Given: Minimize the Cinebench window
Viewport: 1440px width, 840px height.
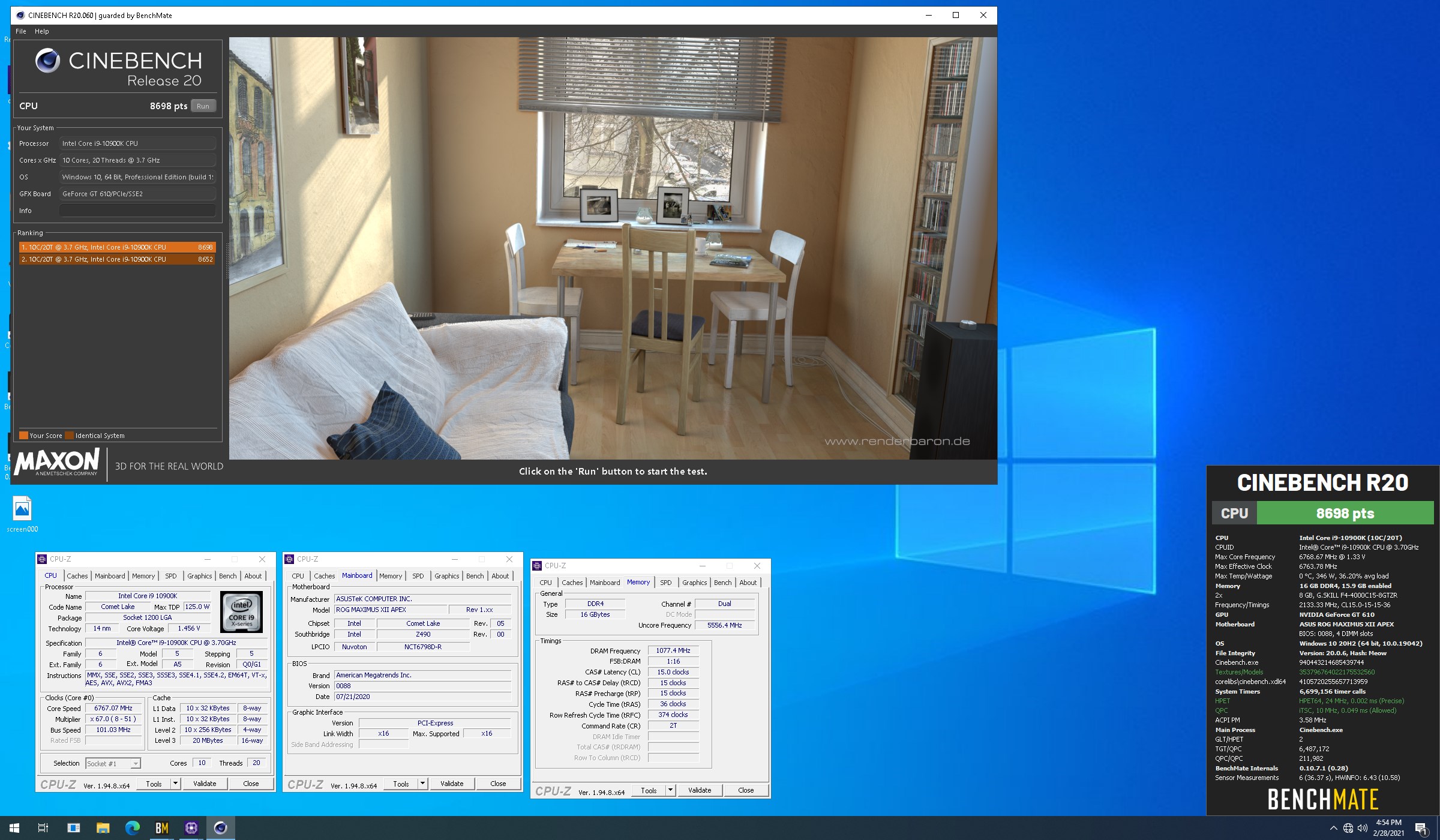Looking at the screenshot, I should (929, 16).
